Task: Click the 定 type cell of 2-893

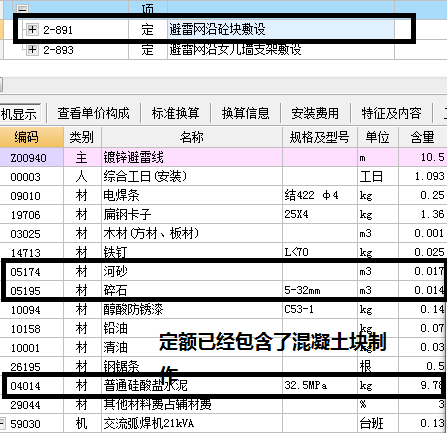Action: pos(148,50)
